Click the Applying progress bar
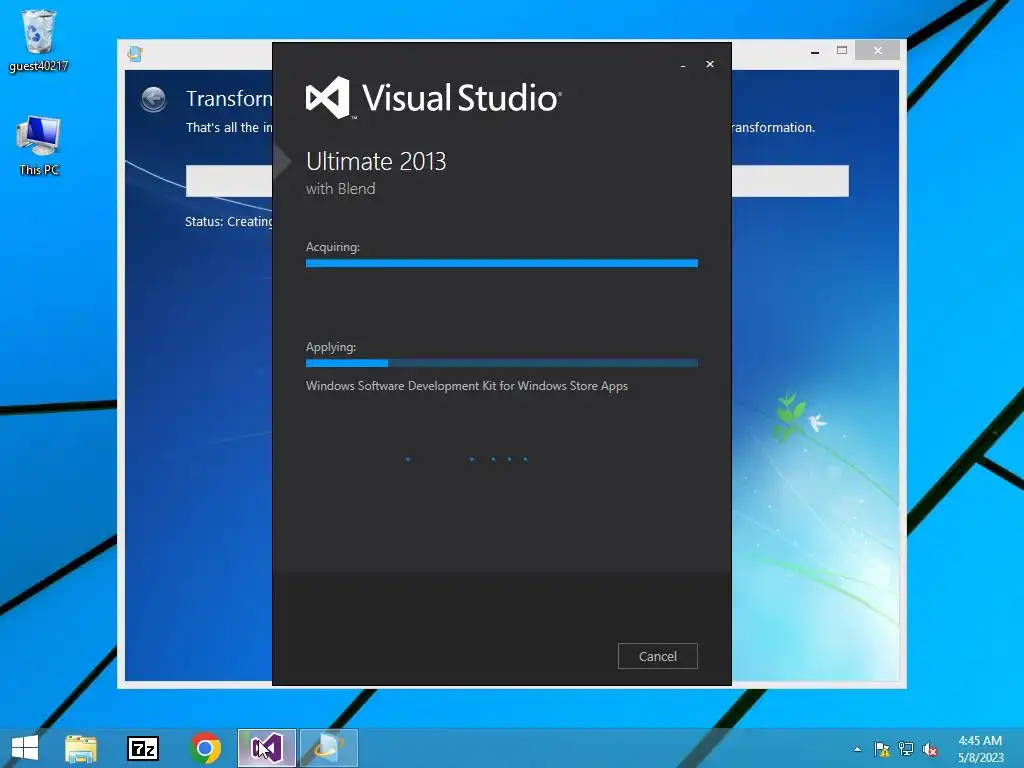This screenshot has width=1024, height=768. [x=502, y=363]
